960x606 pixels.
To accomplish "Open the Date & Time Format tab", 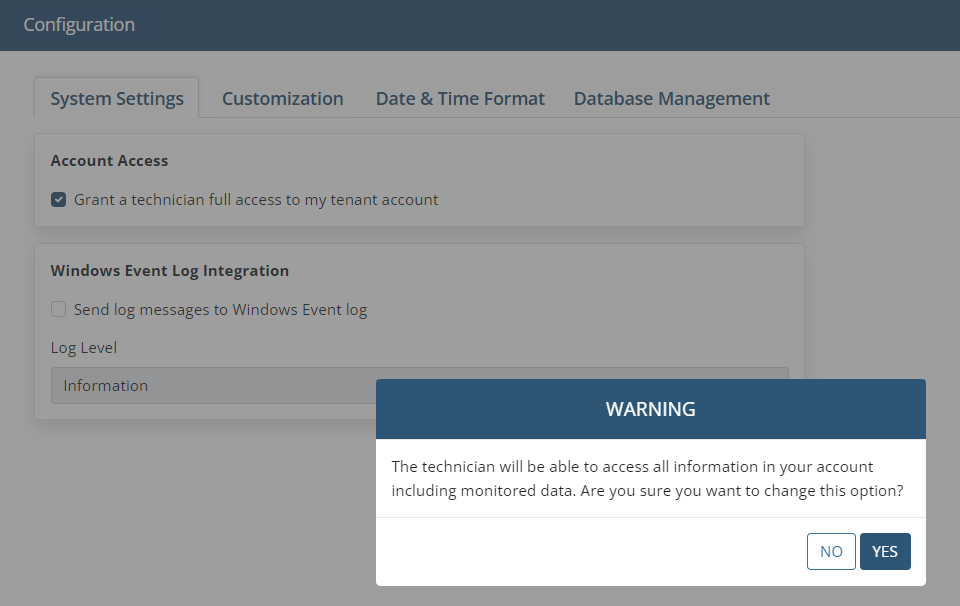I will [x=460, y=99].
